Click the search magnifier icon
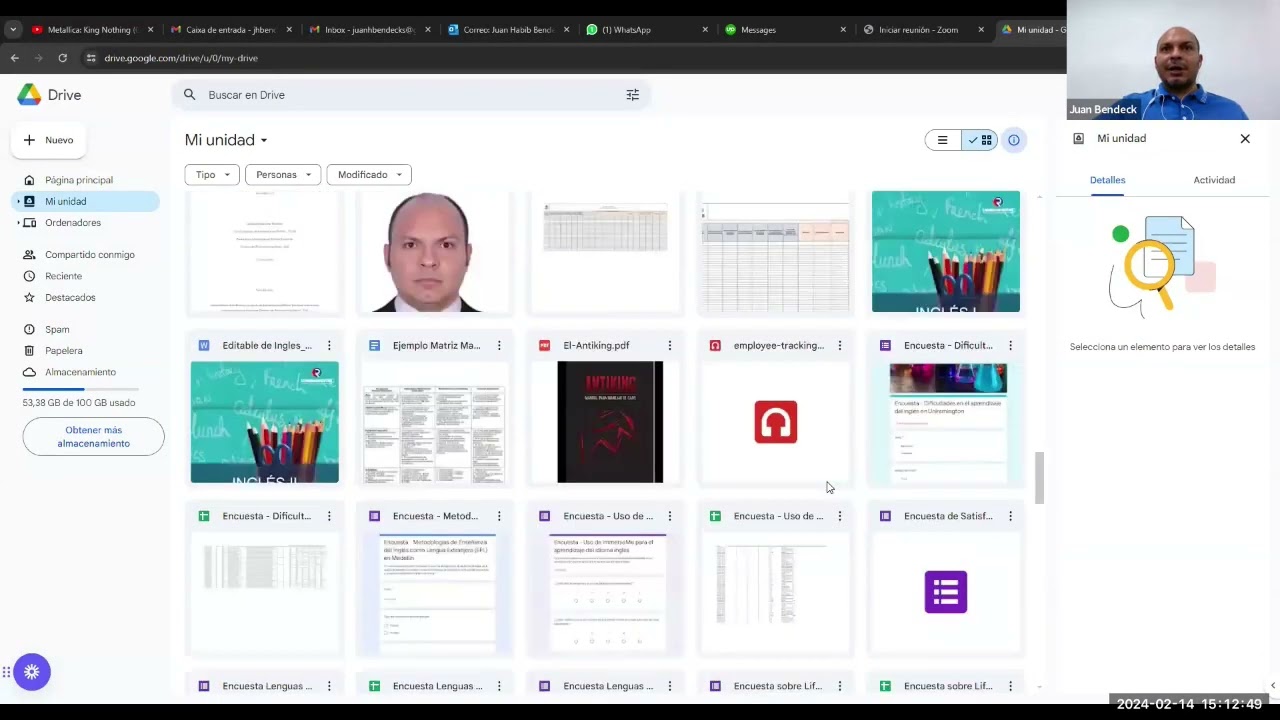Viewport: 1280px width, 720px height. pyautogui.click(x=189, y=95)
